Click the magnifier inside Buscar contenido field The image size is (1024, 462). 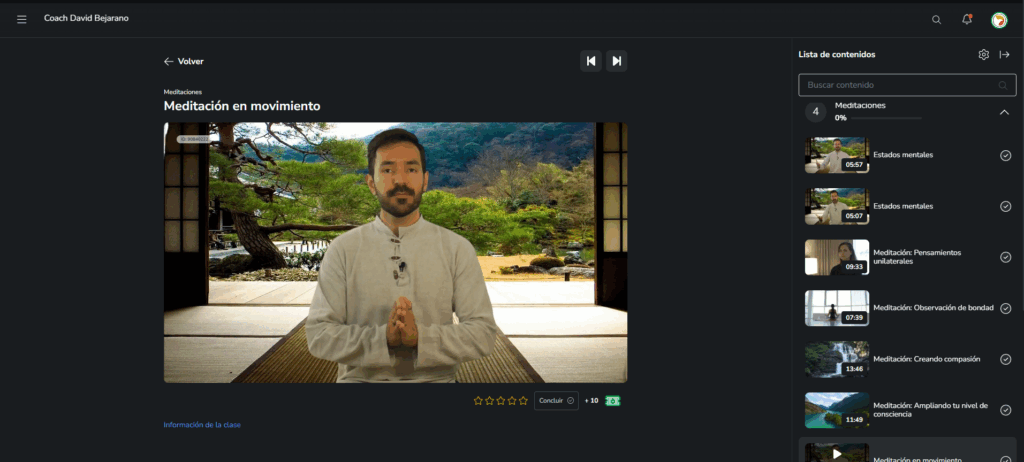[1003, 85]
